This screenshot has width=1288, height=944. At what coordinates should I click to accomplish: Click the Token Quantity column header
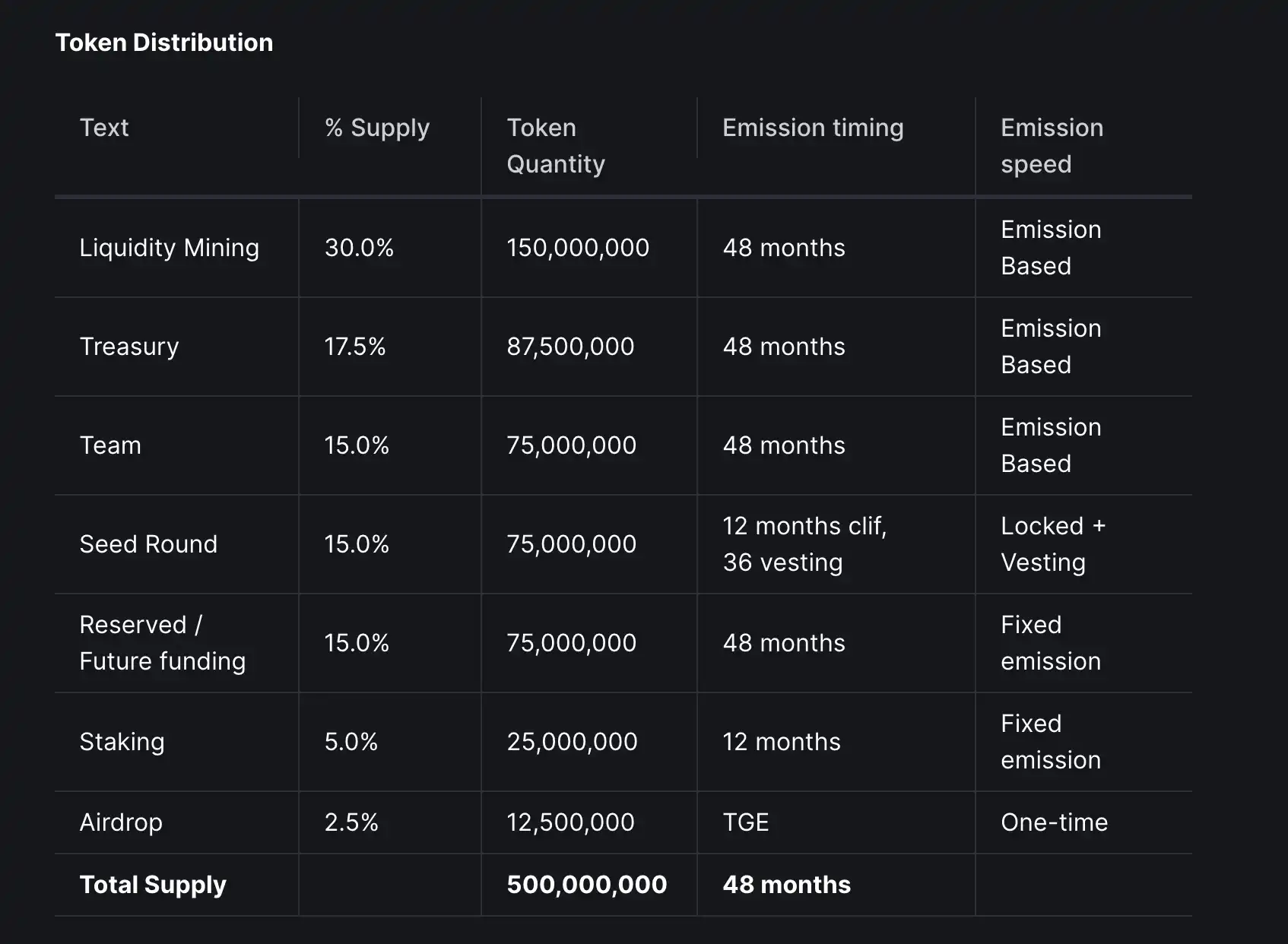tap(556, 146)
